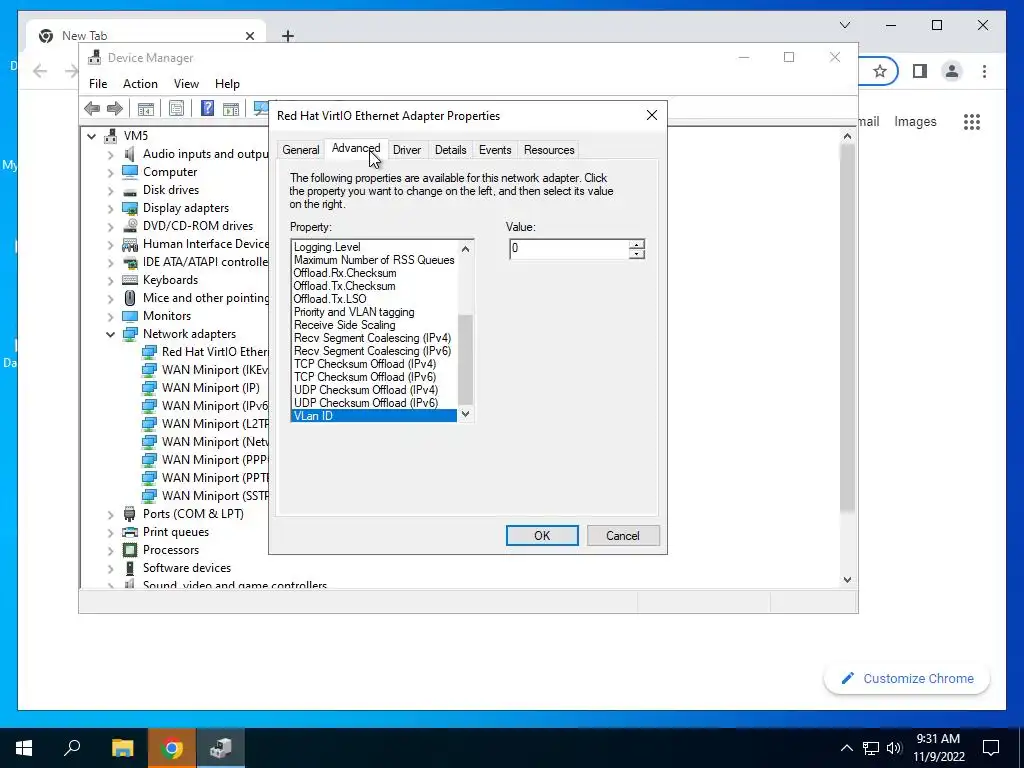Click Mice and other pointing devices icon
The width and height of the screenshot is (1024, 768).
(130, 298)
